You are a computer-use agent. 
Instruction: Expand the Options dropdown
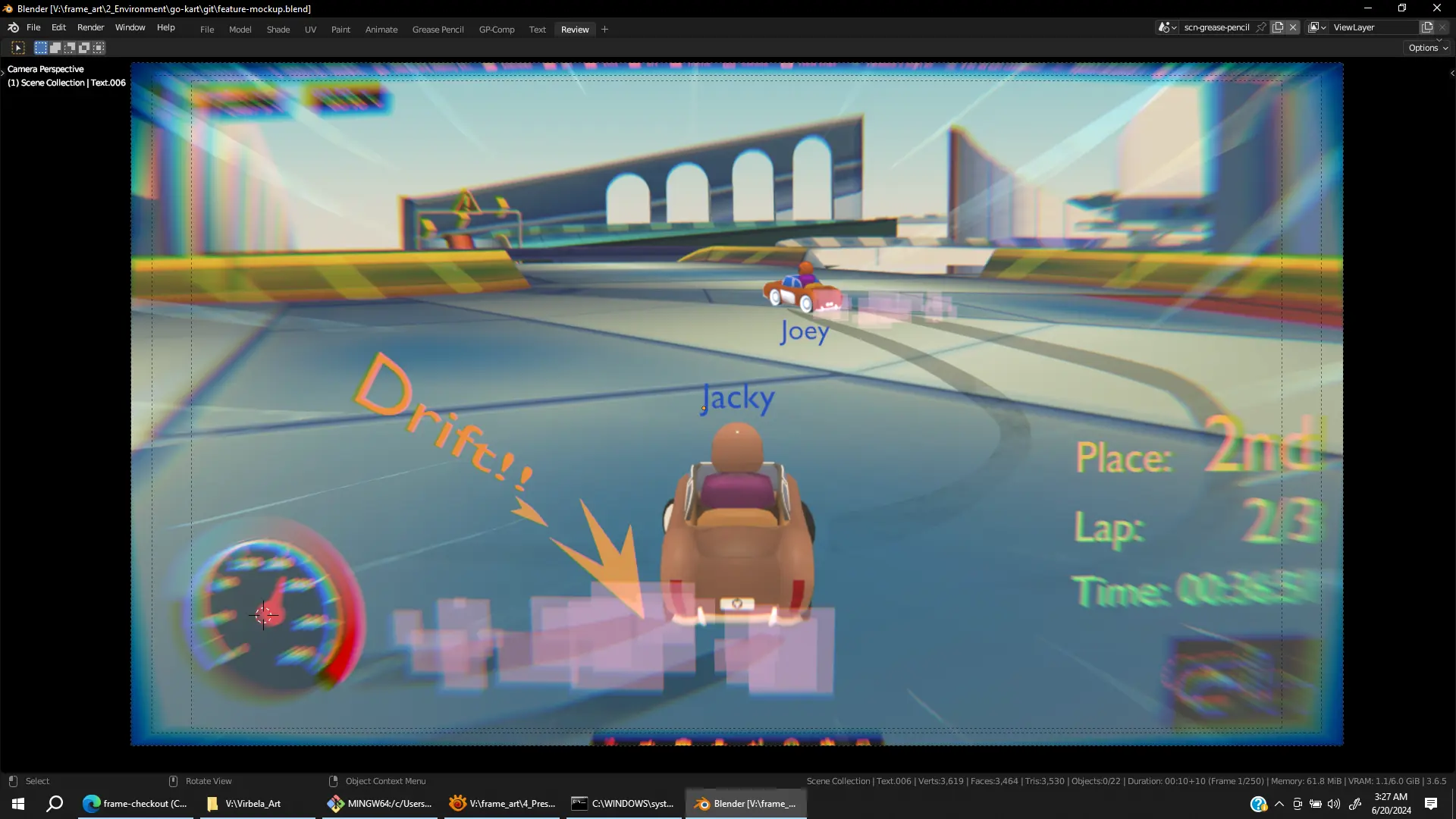pos(1428,48)
